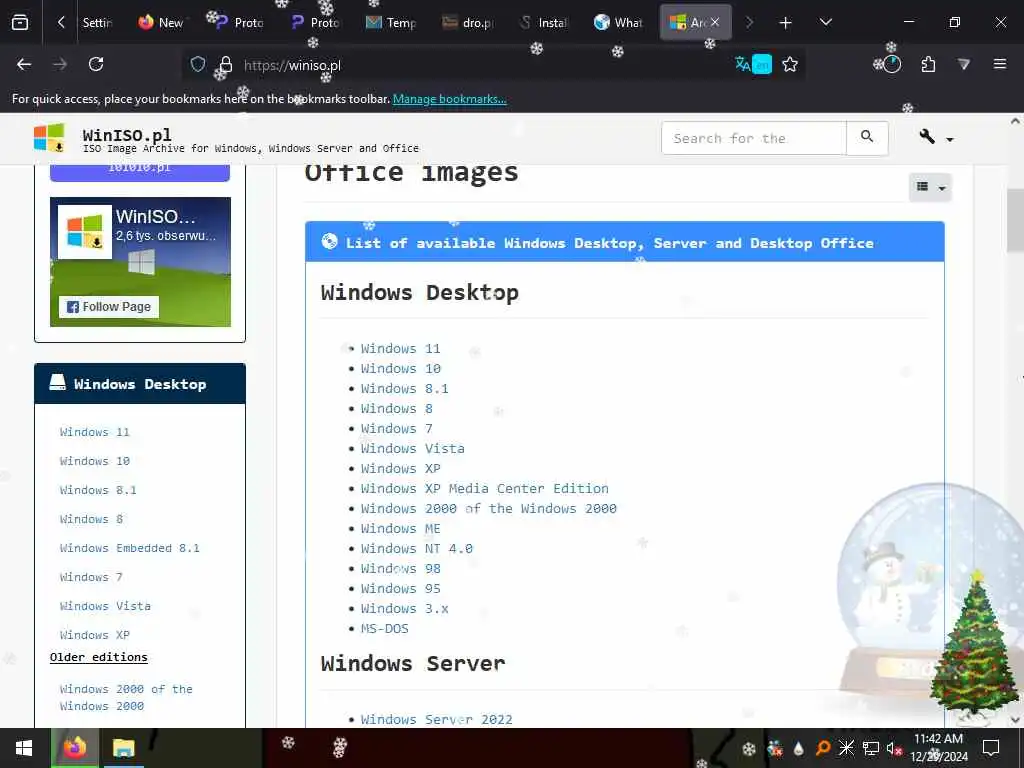The image size is (1024, 768).
Task: Reload the current page
Action: coord(96,64)
